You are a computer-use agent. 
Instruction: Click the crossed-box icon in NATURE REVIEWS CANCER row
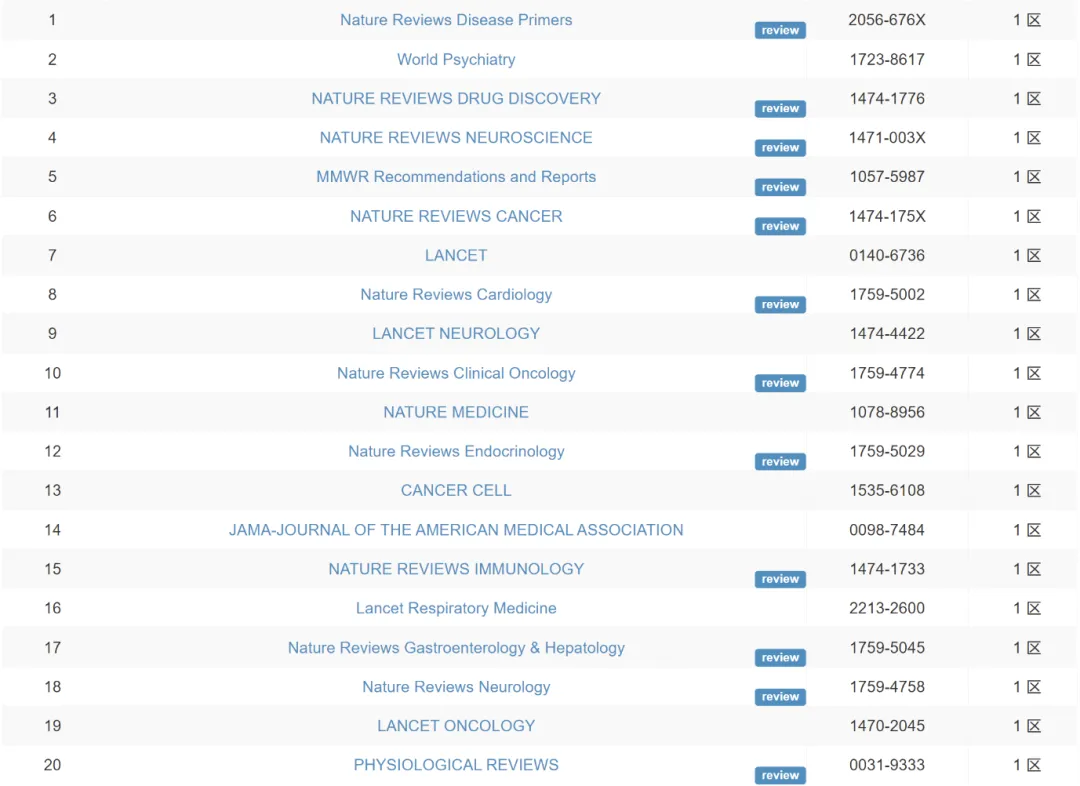tap(1034, 216)
